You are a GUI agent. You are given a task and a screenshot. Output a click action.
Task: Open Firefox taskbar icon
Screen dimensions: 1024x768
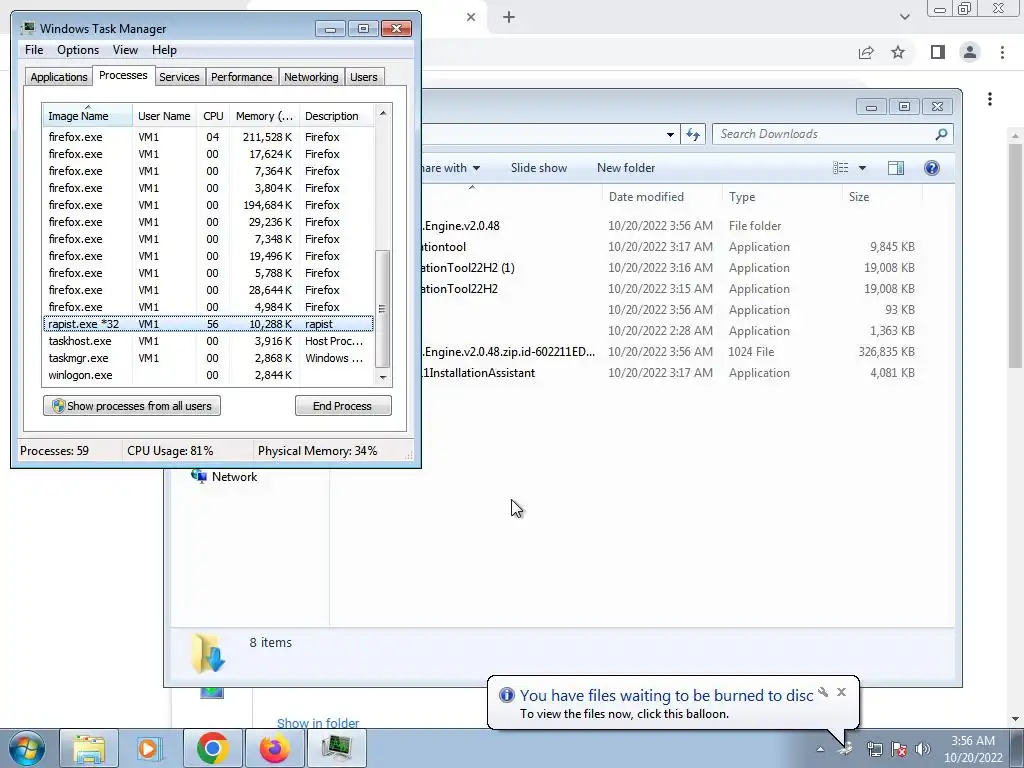[x=274, y=748]
